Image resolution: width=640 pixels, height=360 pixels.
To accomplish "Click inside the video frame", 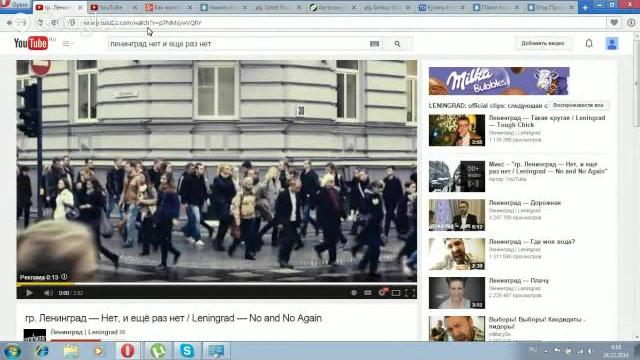I will [x=217, y=171].
